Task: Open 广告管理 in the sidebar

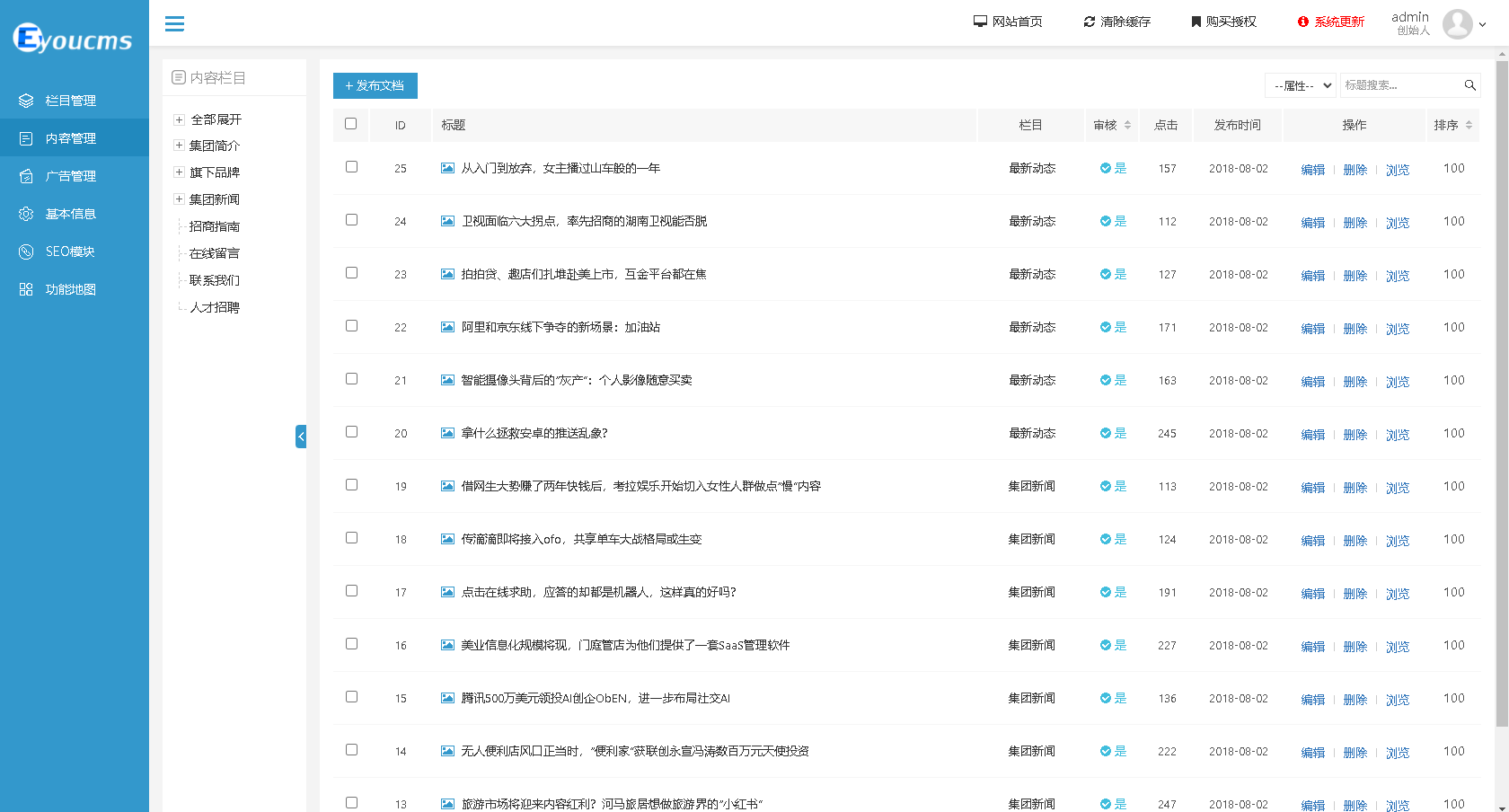Action: point(75,176)
